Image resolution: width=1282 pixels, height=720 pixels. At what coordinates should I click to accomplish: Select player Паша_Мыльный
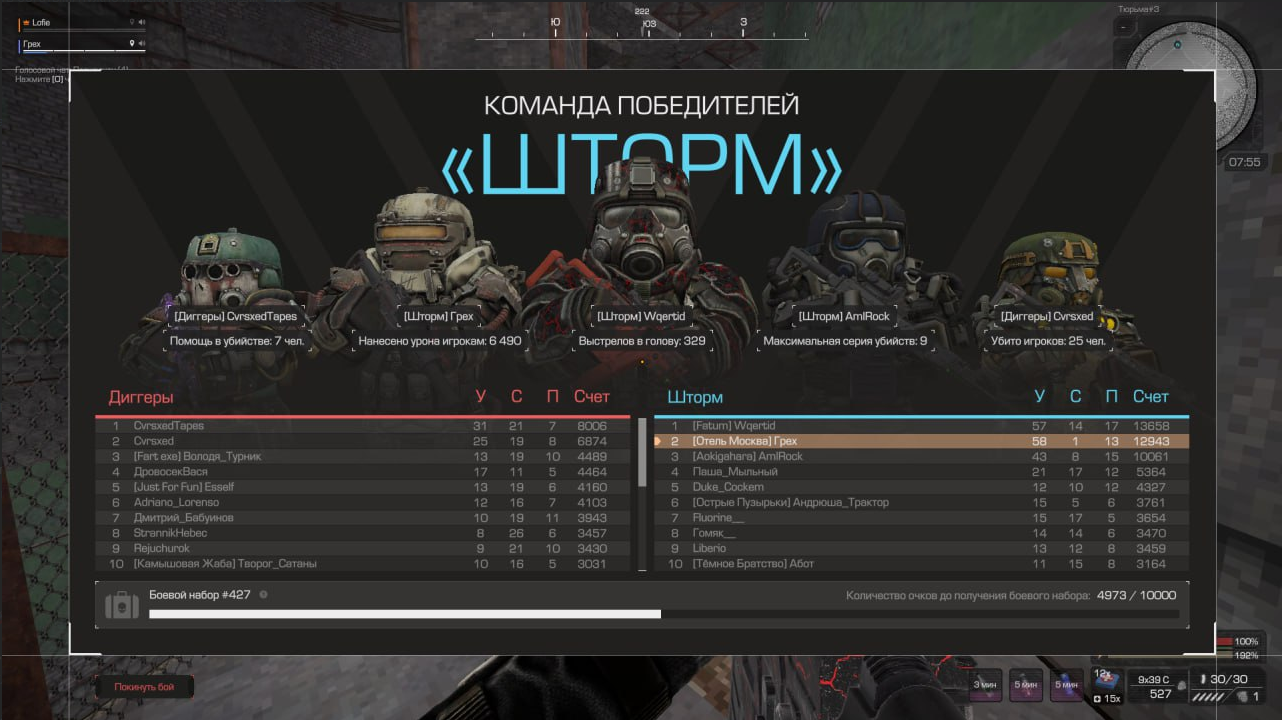pos(922,472)
